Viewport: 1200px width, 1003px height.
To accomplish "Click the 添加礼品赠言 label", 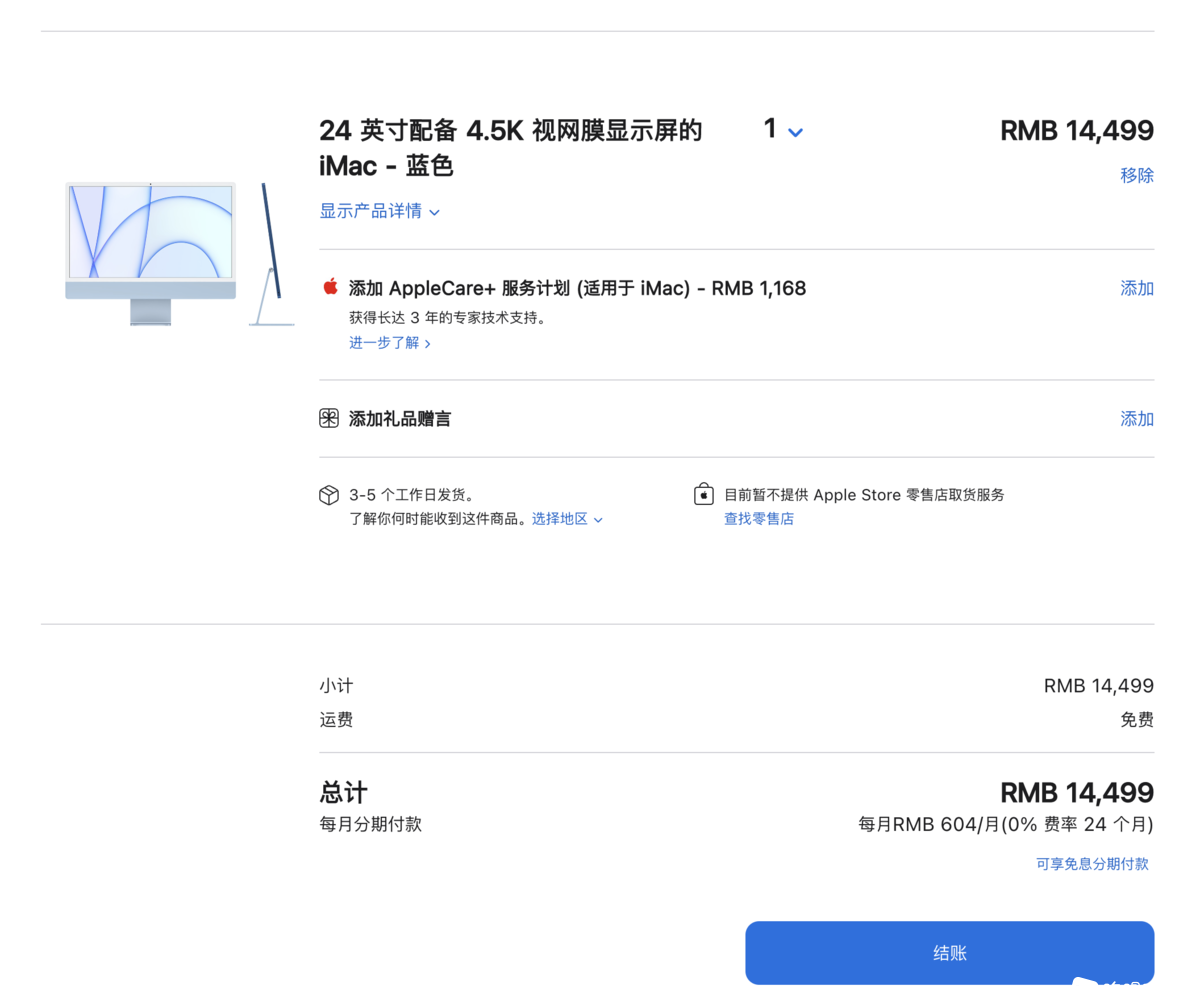I will [400, 419].
